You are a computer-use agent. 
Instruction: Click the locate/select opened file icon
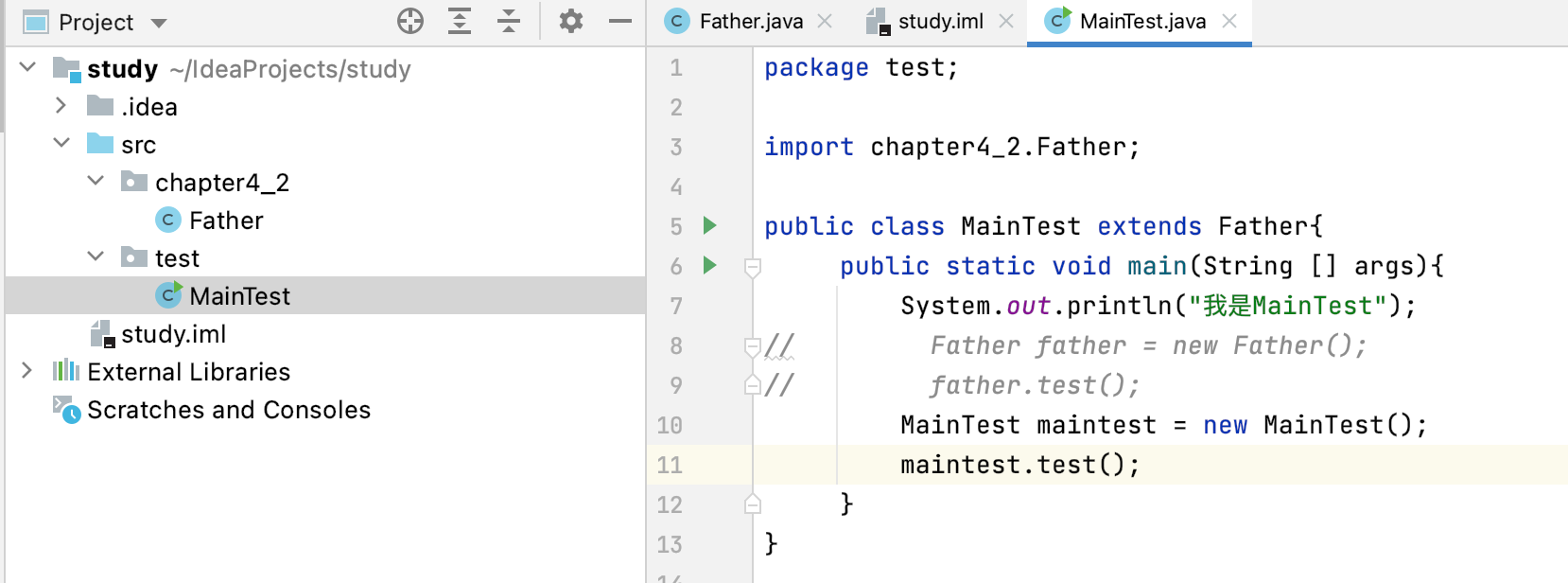point(410,21)
